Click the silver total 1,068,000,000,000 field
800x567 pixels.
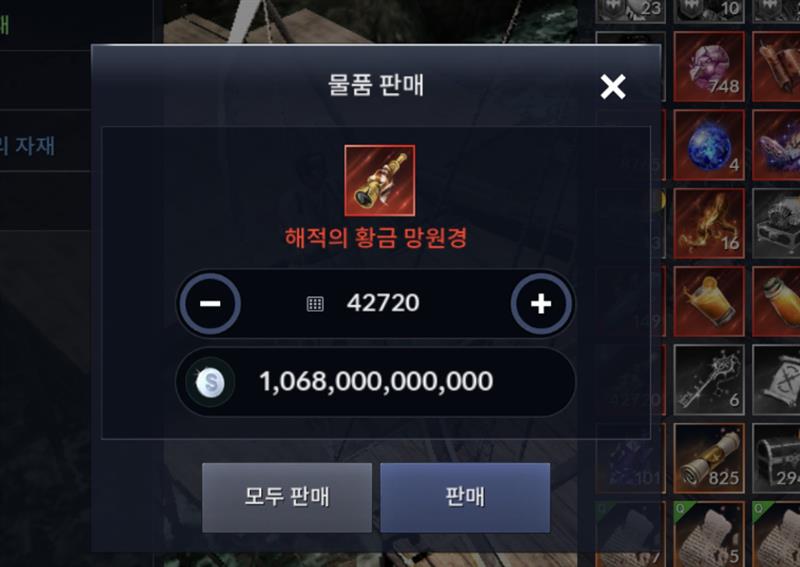click(376, 382)
